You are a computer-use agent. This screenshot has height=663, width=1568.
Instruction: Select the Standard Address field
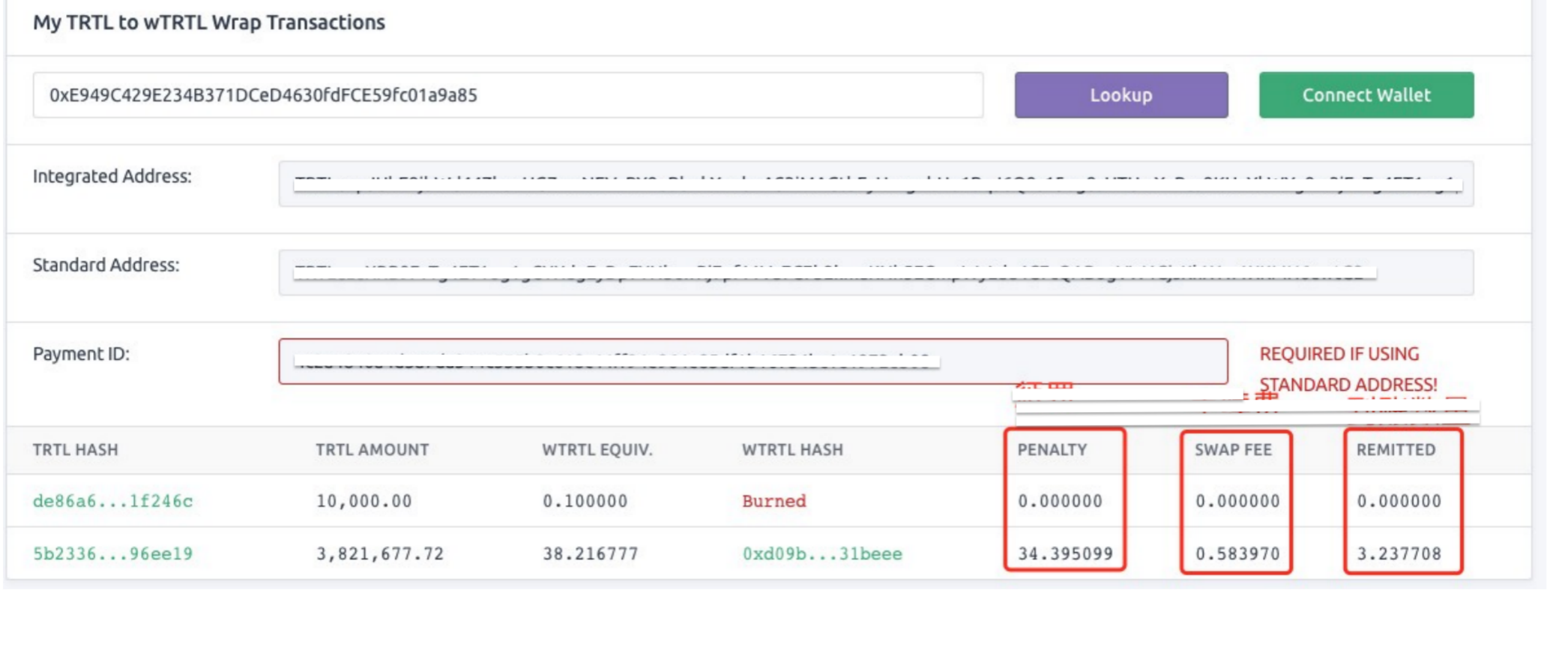[876, 272]
